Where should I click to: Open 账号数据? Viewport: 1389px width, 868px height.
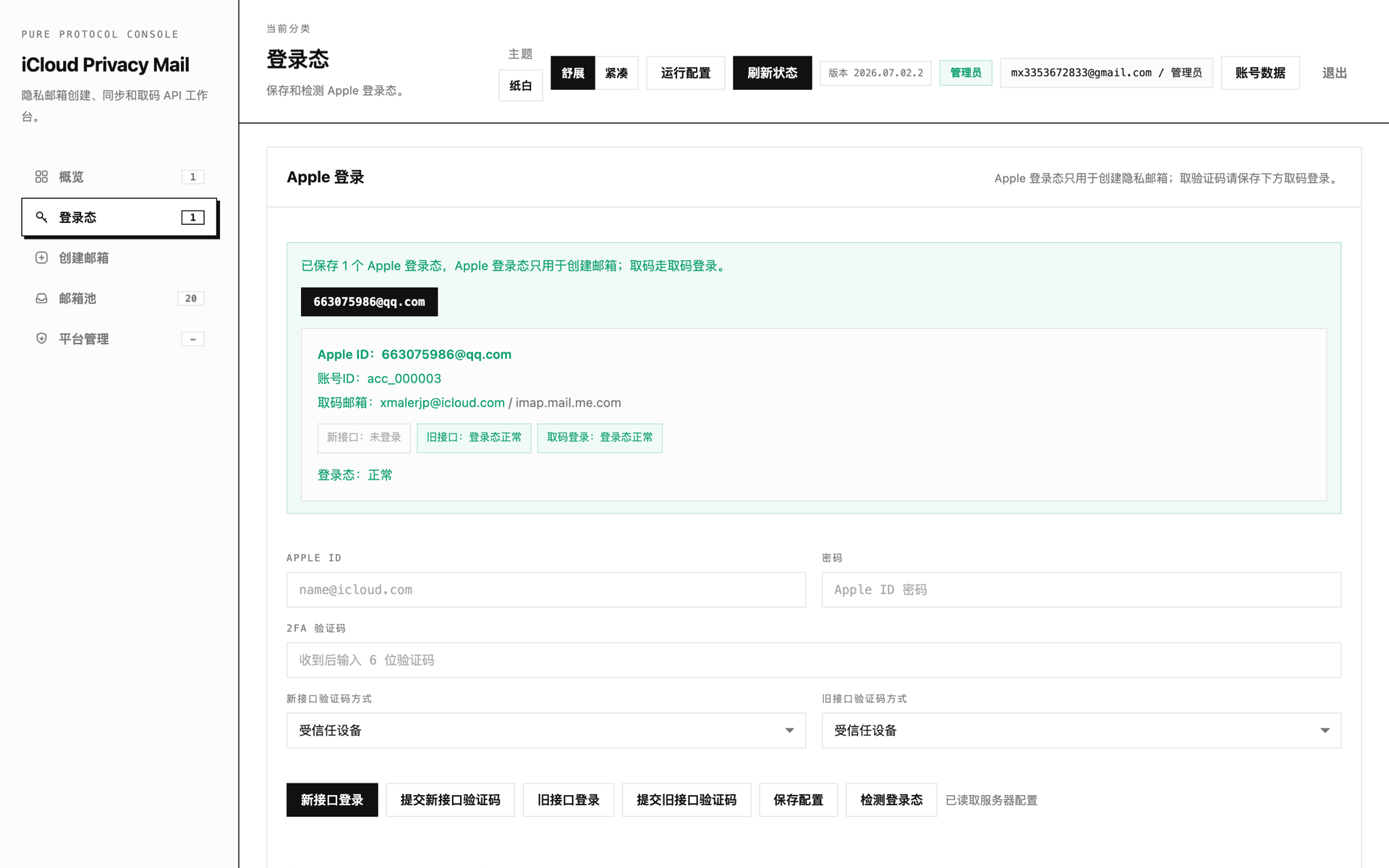pos(1260,73)
